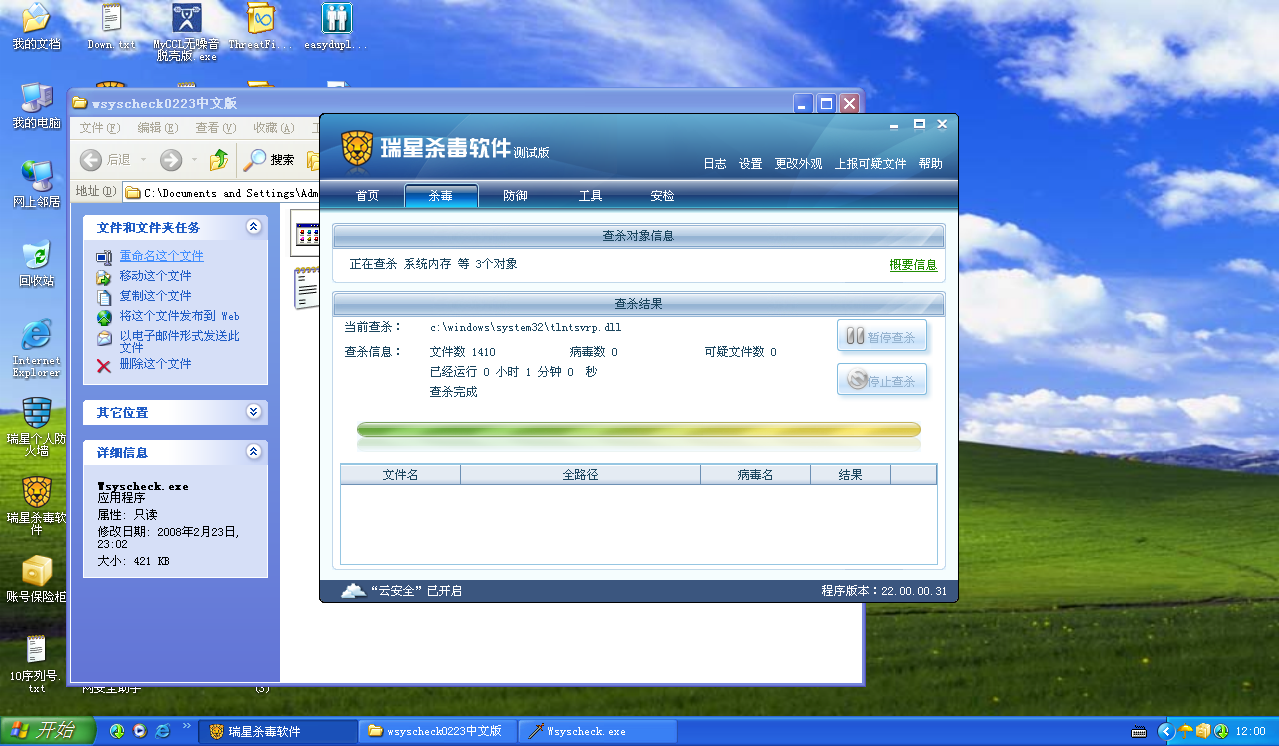Open Rising personal firewall desktop icon

pyautogui.click(x=36, y=427)
